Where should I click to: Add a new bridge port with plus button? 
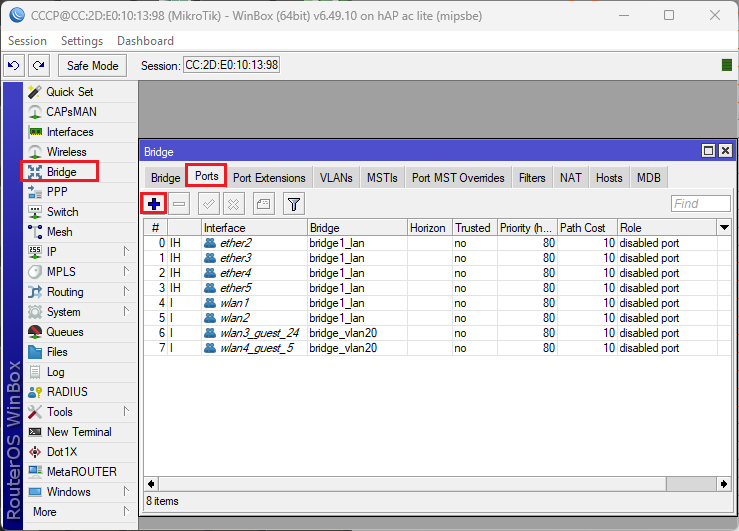click(154, 204)
